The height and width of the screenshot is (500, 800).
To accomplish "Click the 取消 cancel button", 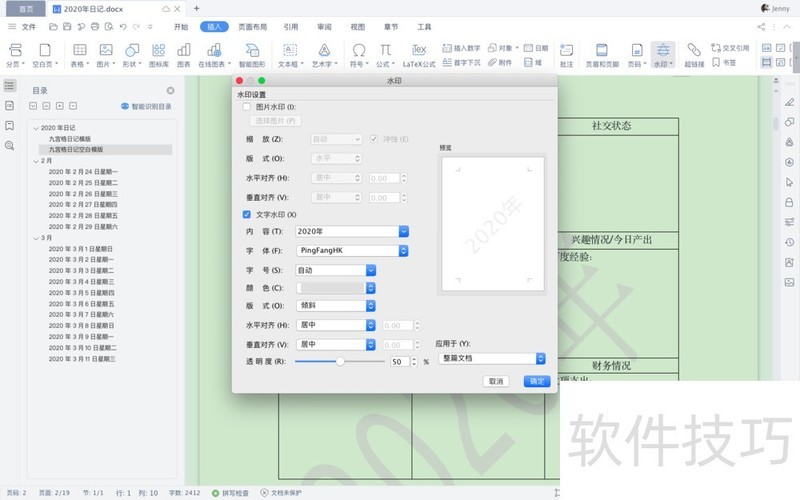I will 496,381.
